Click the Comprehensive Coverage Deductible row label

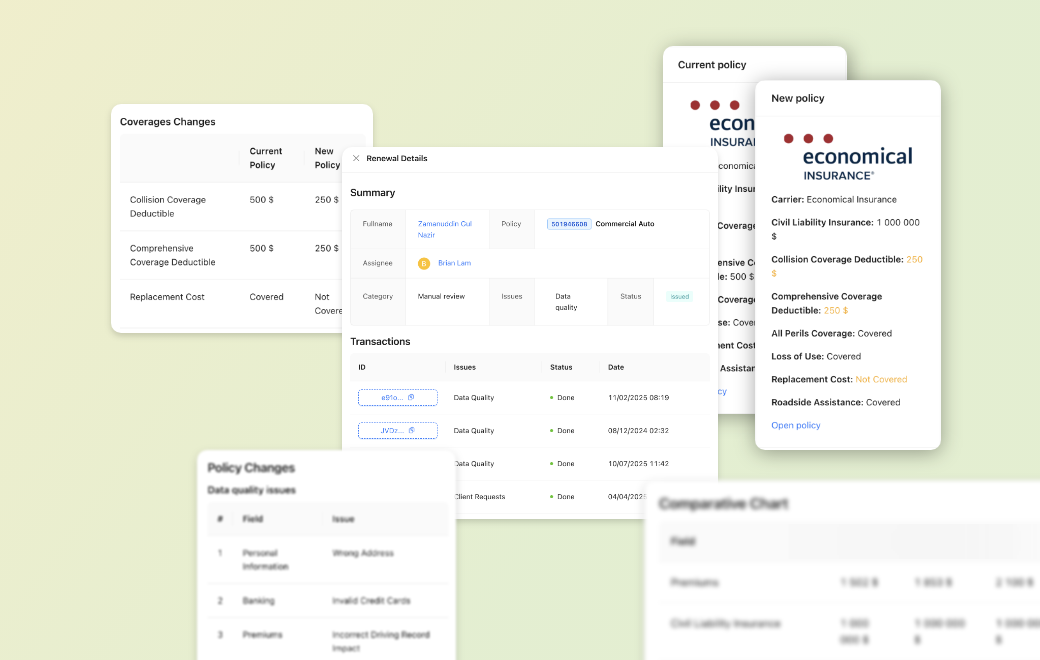pos(172,255)
